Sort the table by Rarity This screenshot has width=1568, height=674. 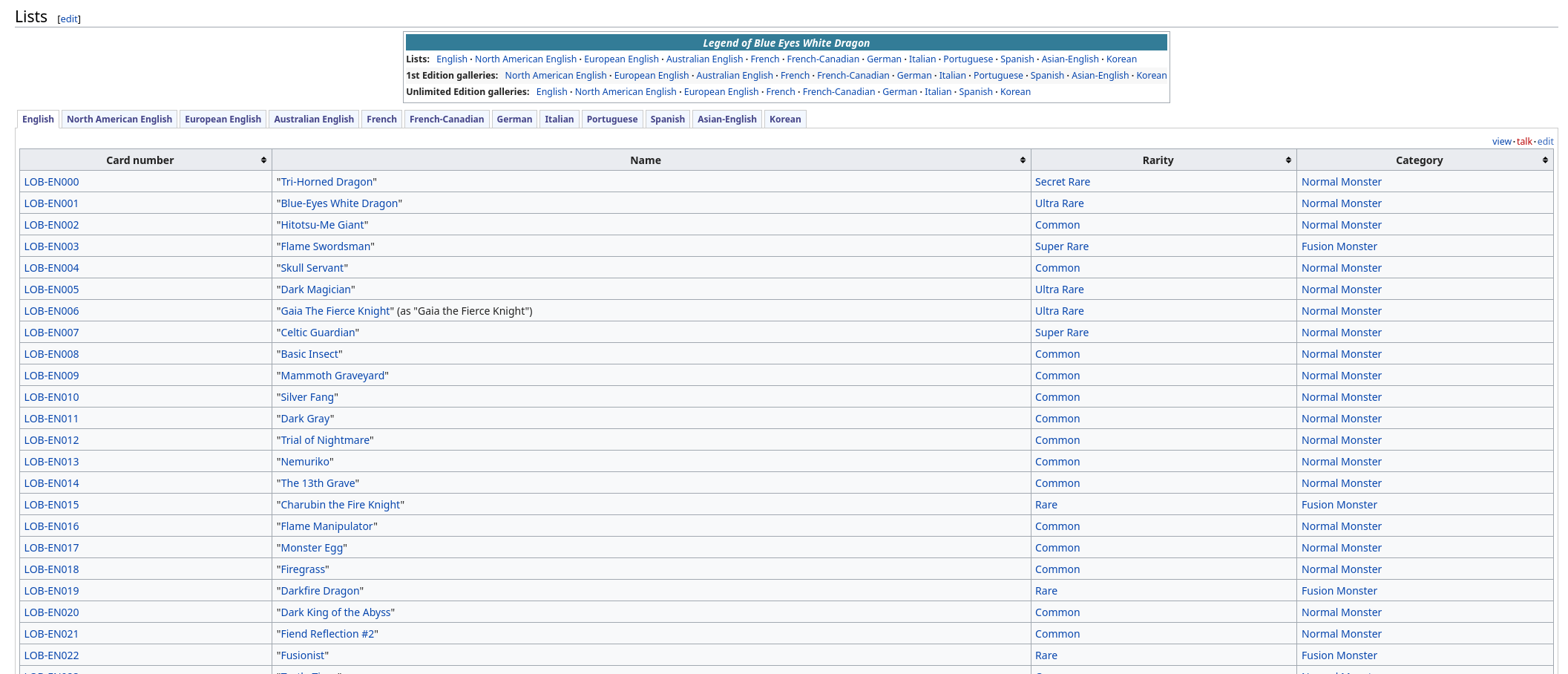[x=1287, y=160]
